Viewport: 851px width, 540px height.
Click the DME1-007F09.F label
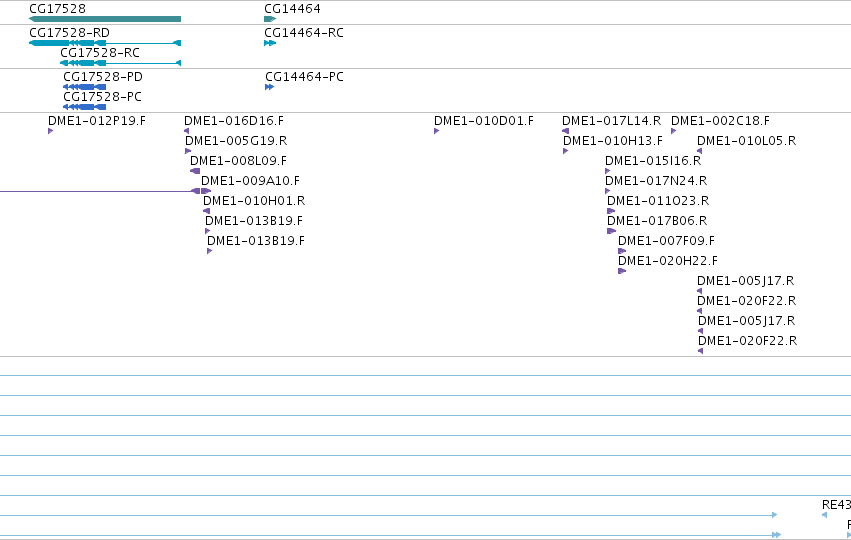(666, 240)
